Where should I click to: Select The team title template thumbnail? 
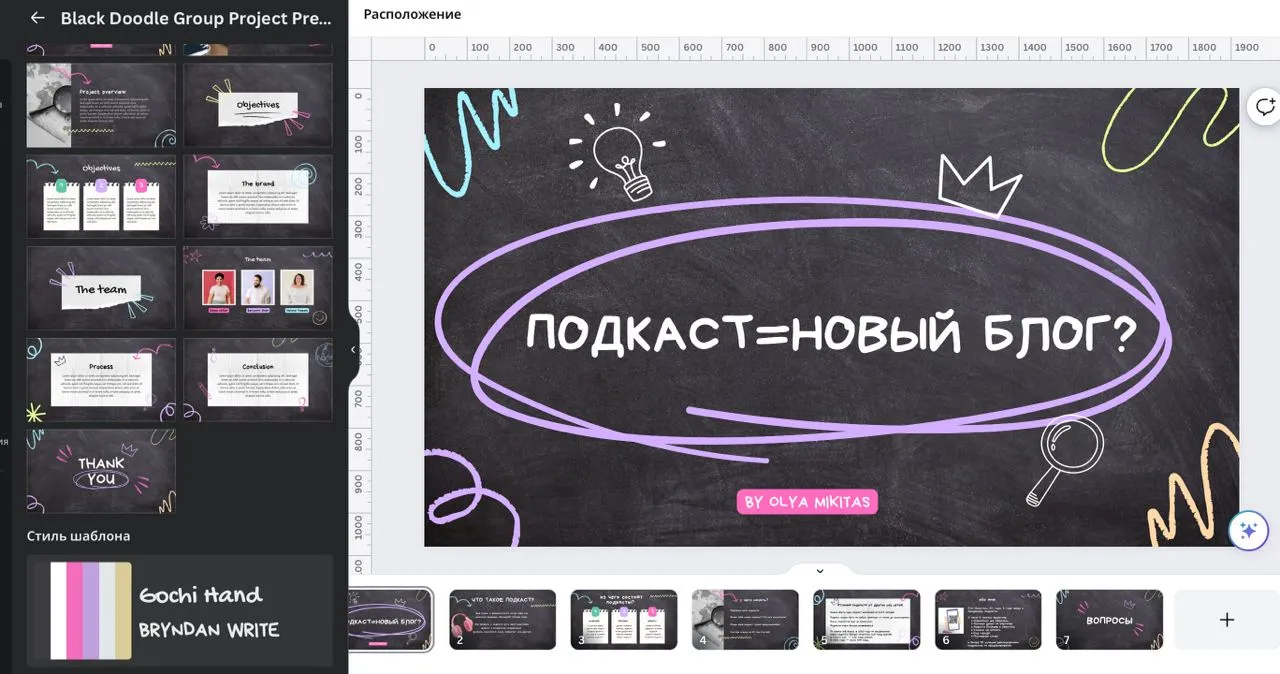[101, 288]
